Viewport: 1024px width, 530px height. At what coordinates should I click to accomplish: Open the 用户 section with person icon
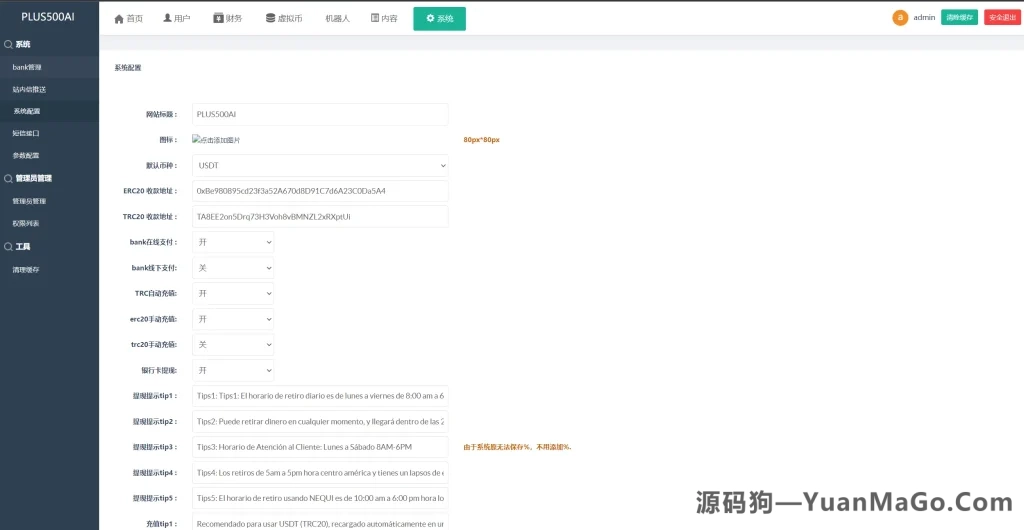[x=176, y=19]
